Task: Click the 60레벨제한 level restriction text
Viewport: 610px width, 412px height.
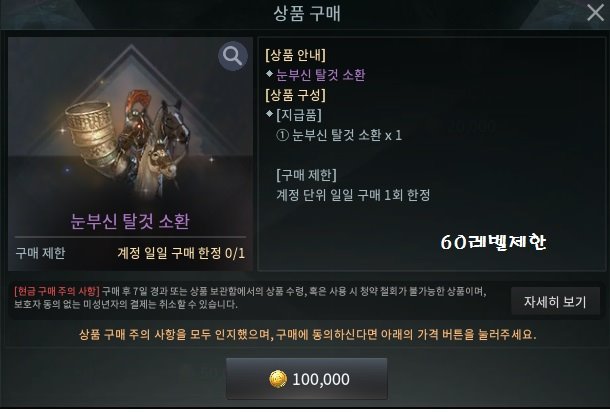Action: 493,242
